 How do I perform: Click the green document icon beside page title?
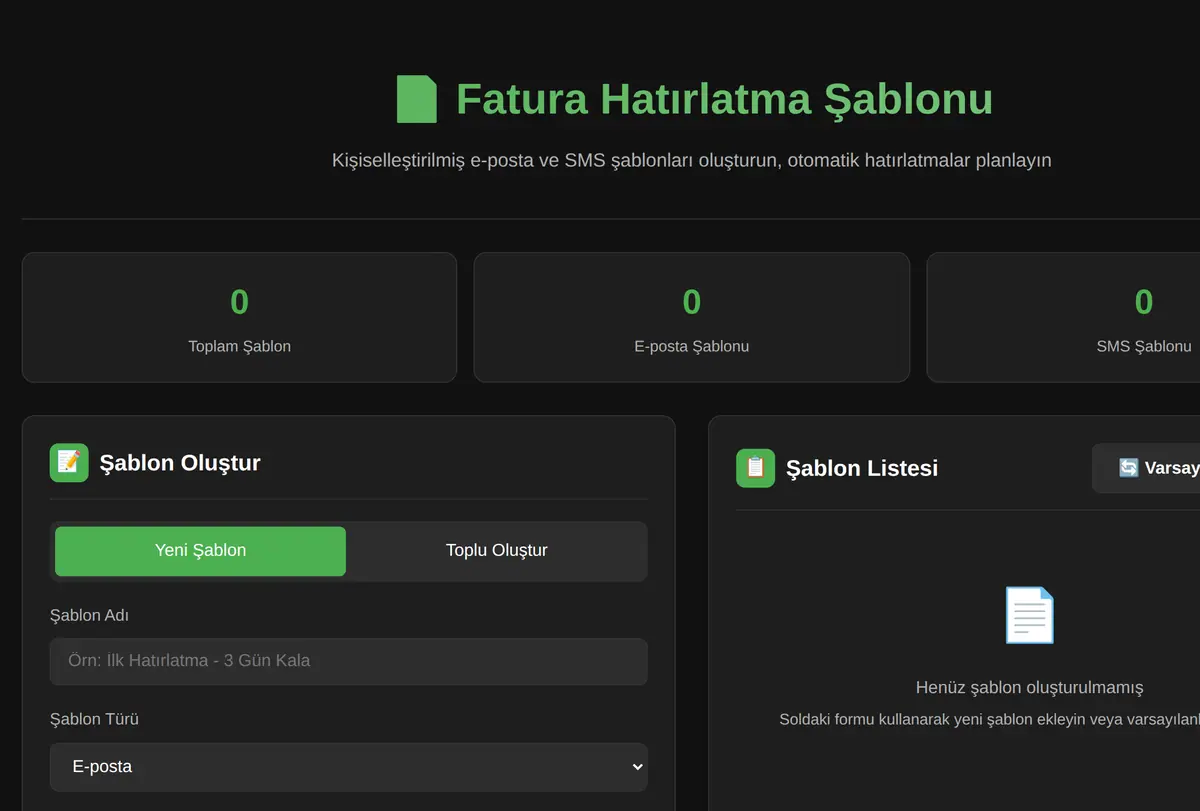[417, 99]
